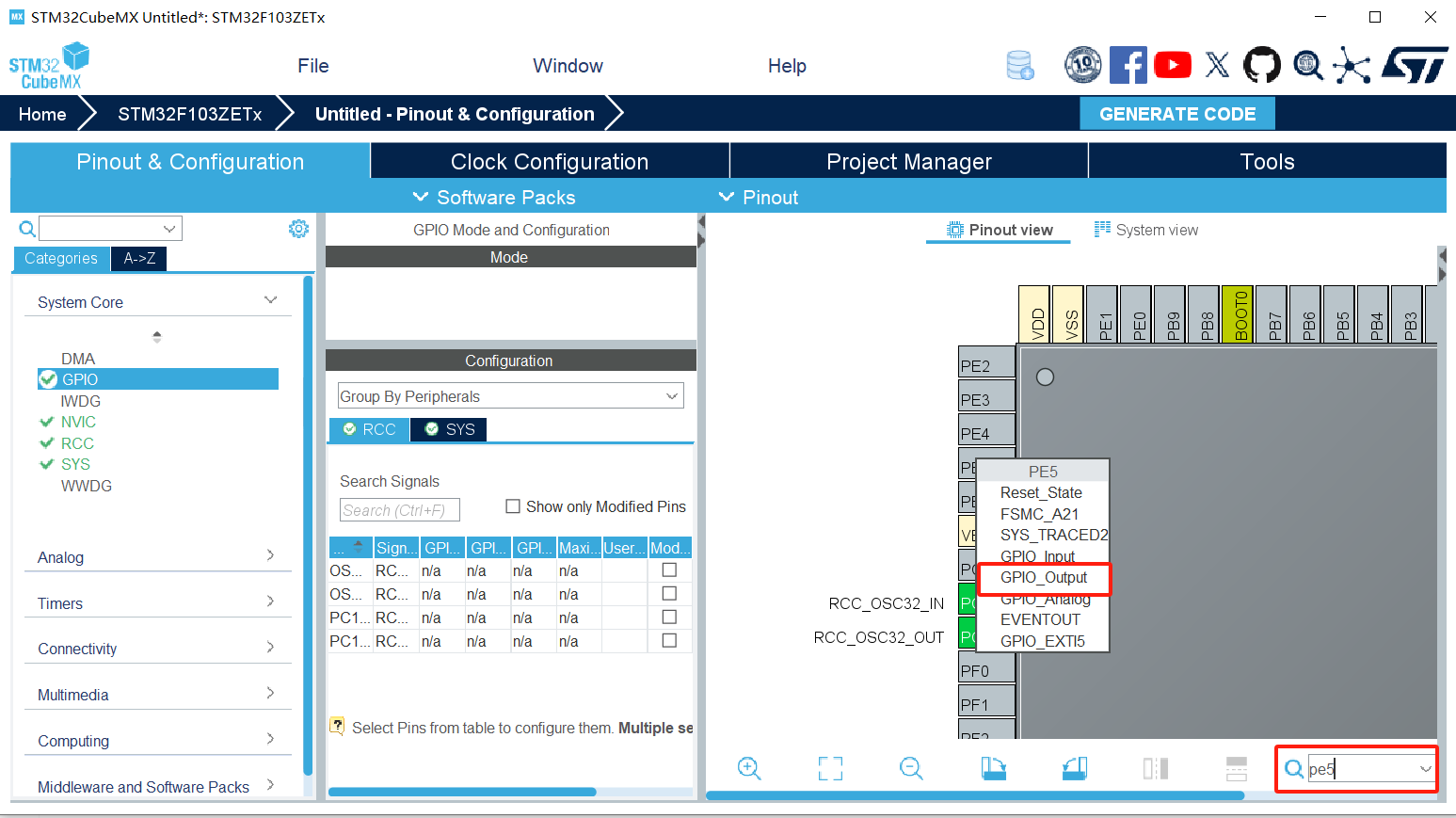This screenshot has width=1456, height=818.
Task: Click the sort arrows under System Core
Action: pos(157,336)
